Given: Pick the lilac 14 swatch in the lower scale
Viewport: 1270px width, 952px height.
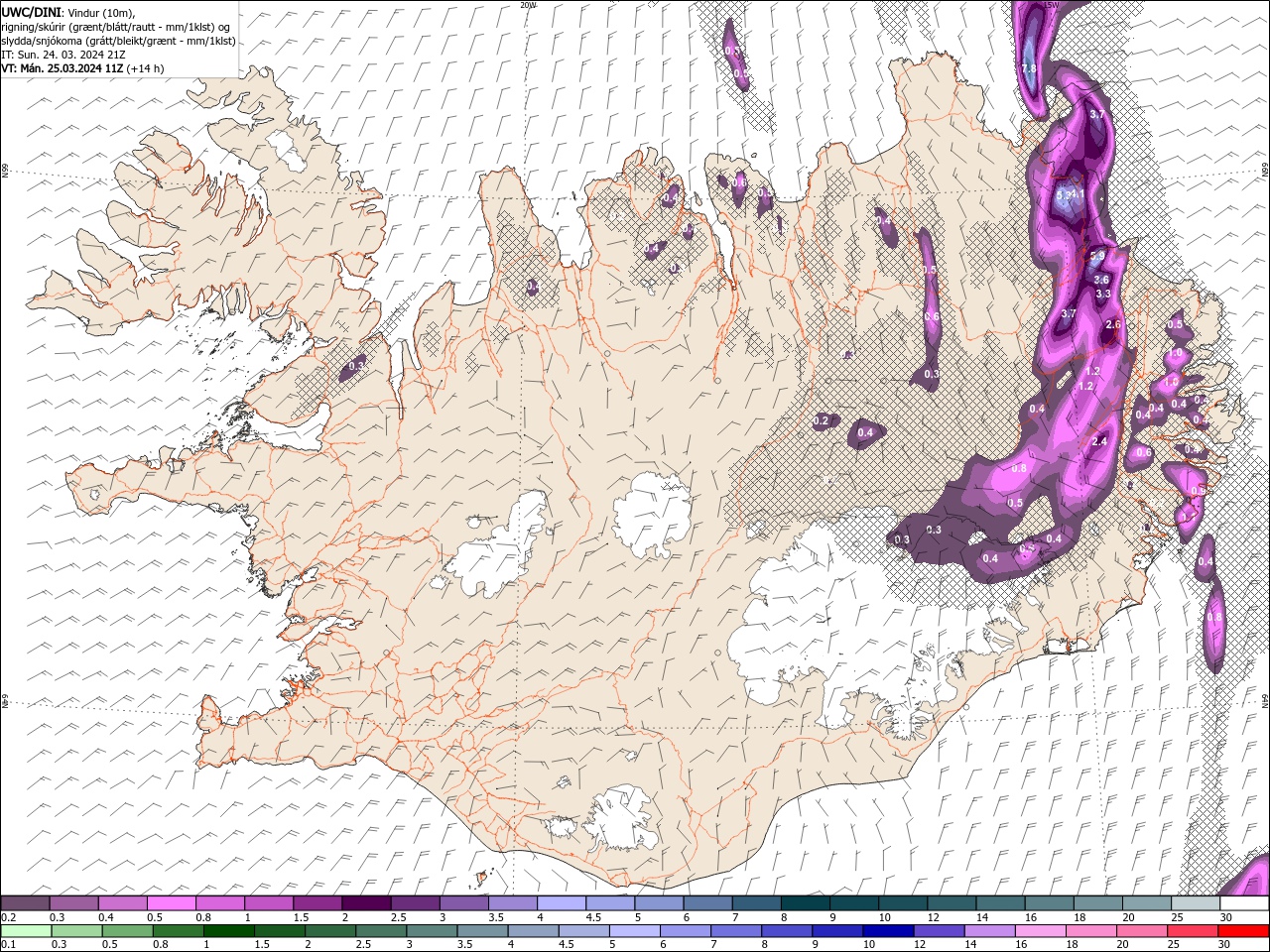Looking at the screenshot, I should pos(988,931).
